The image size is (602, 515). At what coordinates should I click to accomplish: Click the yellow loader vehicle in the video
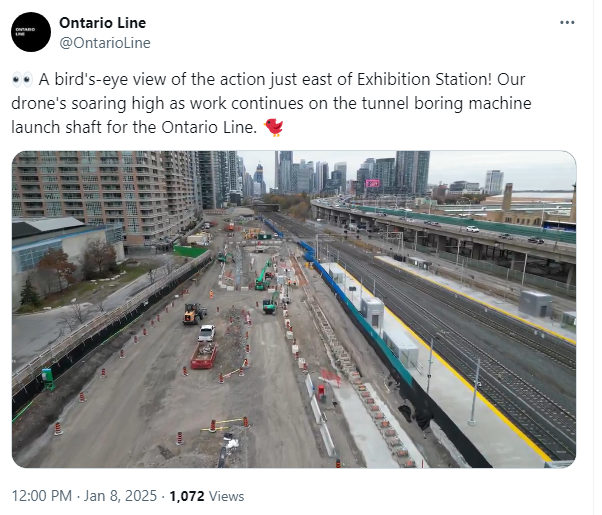[193, 314]
